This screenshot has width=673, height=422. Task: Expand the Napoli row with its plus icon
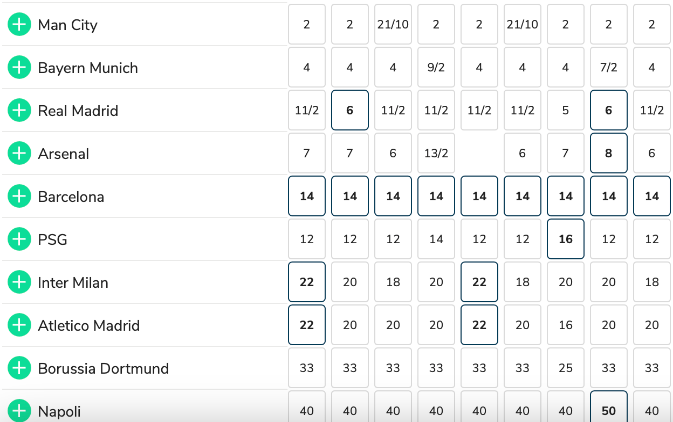(x=19, y=411)
